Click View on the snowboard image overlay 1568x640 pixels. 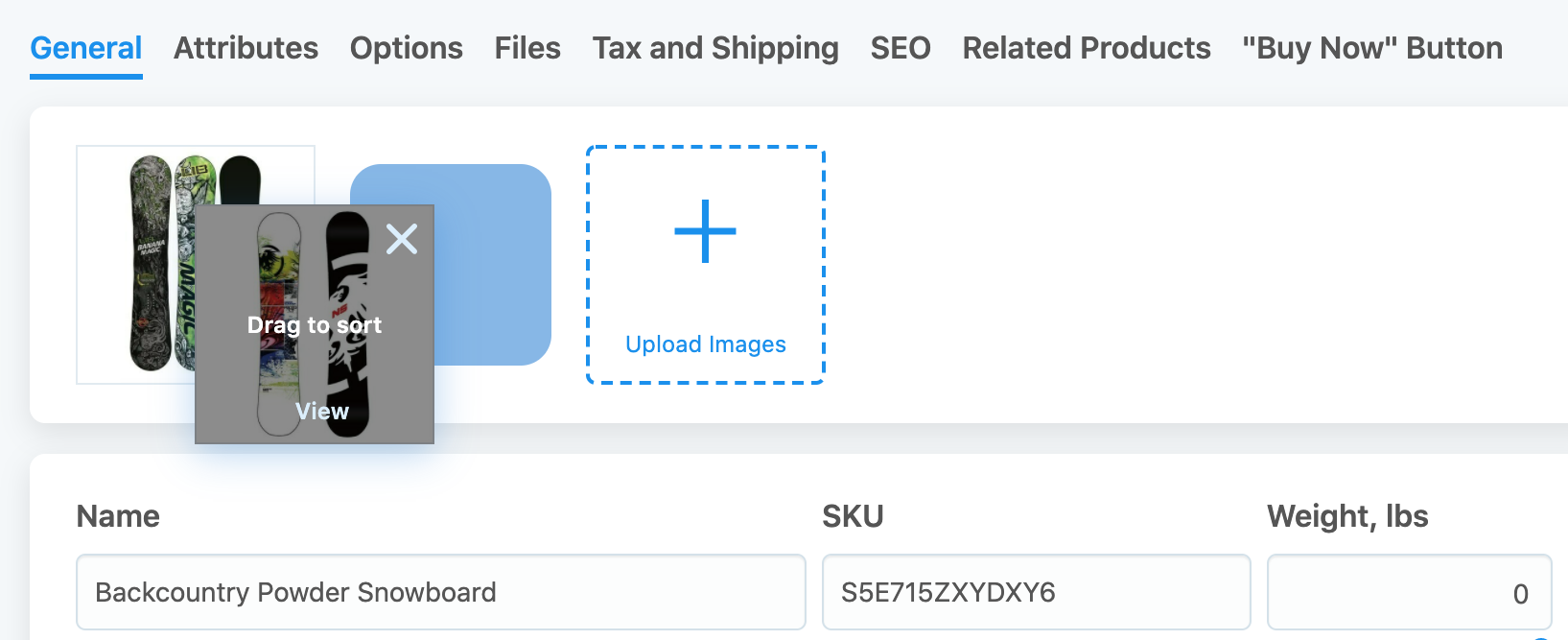coord(322,412)
